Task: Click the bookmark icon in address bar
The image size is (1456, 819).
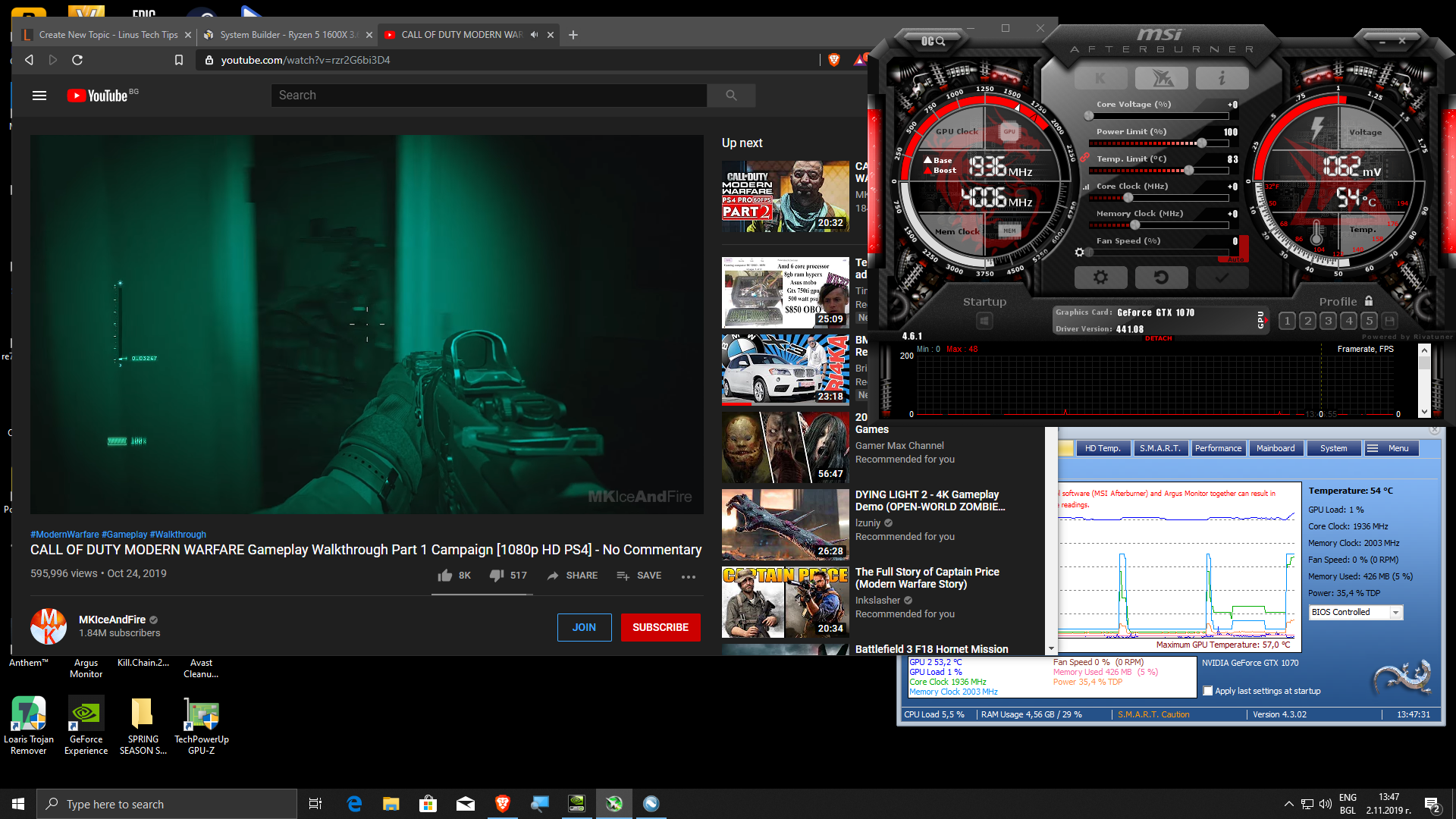Action: (x=179, y=60)
